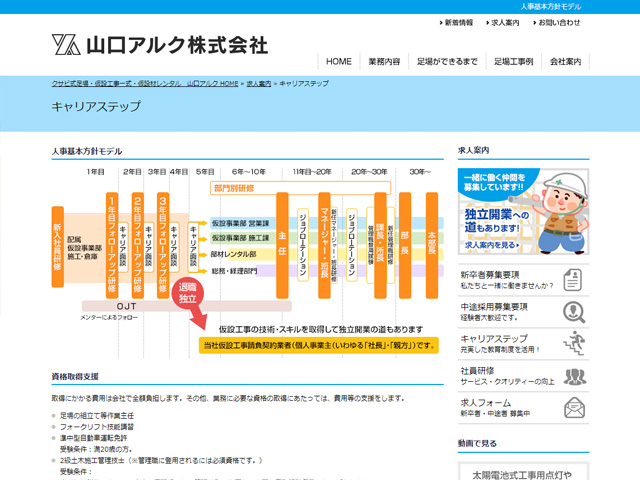Click the recruiting banner with helmeted worker
This screenshot has width=640, height=480.
(x=523, y=211)
